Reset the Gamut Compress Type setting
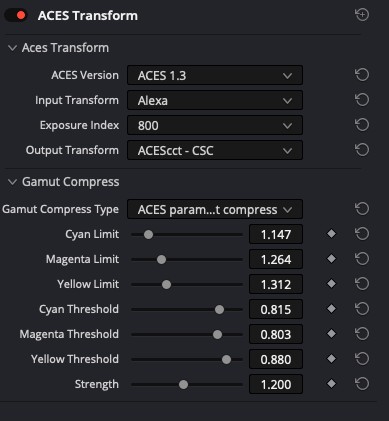Screen dimensions: 389x421 362,209
